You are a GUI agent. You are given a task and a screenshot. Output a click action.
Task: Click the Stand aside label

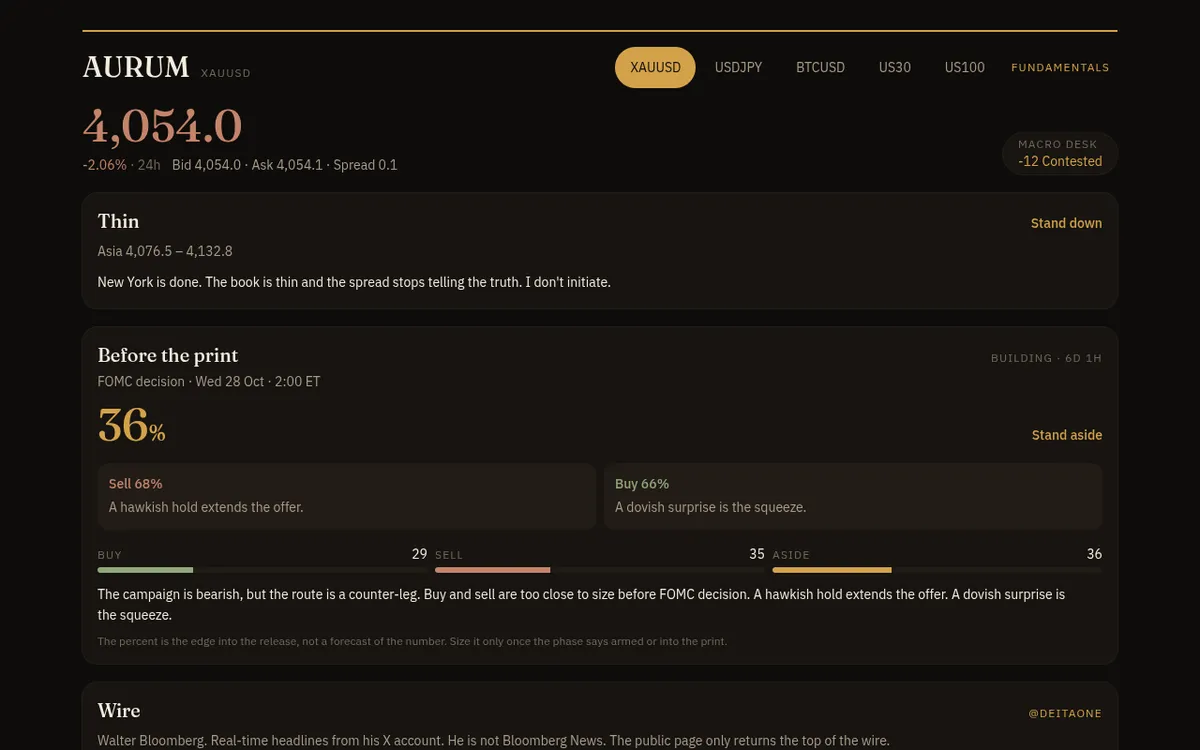click(x=1067, y=435)
